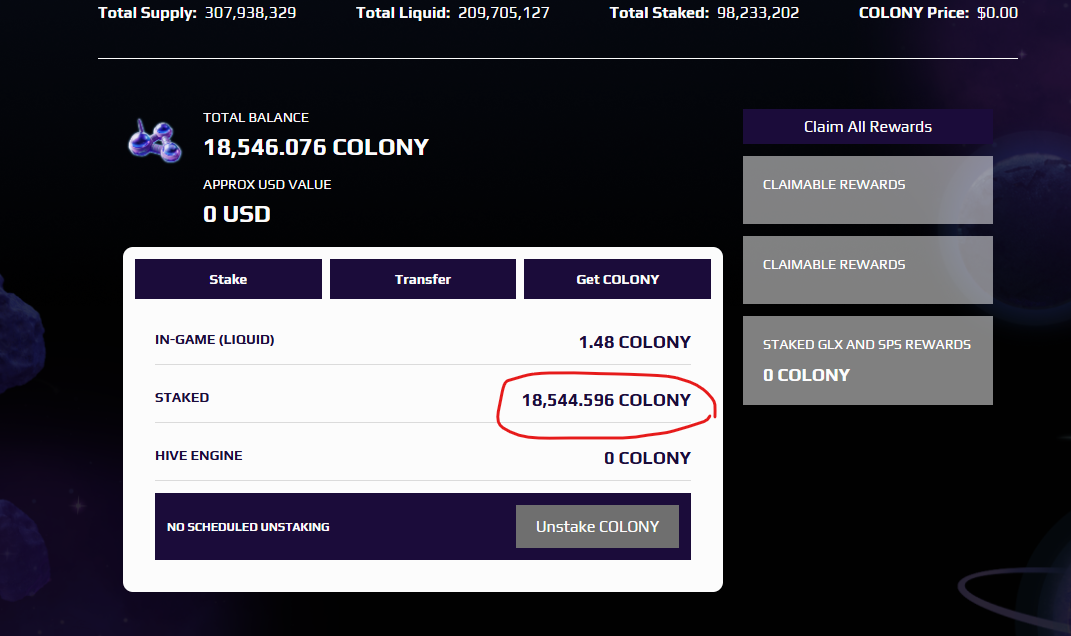Click the COLONY token icon

click(x=155, y=141)
